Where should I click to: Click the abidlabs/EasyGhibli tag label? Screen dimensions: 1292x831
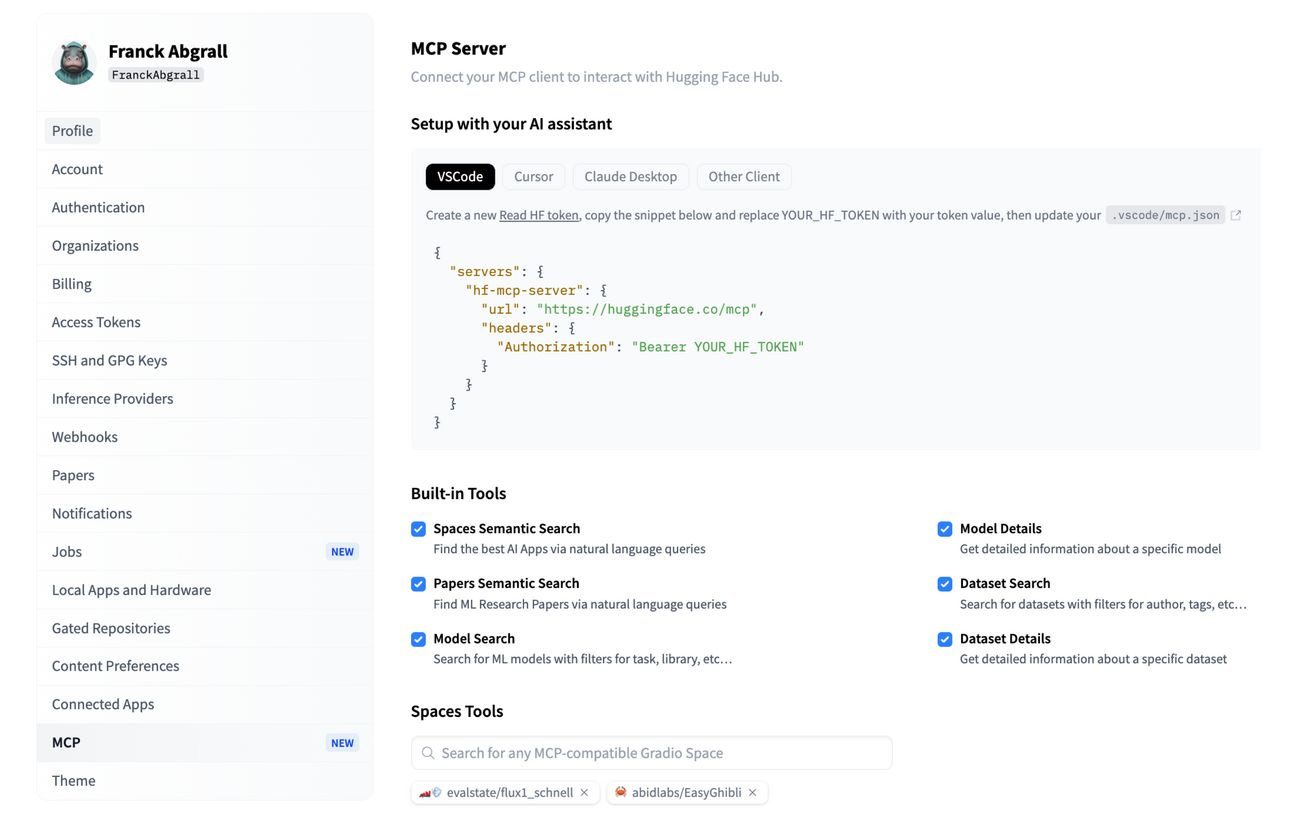coord(687,793)
